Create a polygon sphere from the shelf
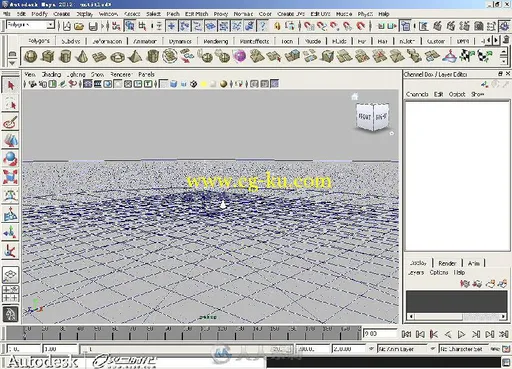 [30, 56]
